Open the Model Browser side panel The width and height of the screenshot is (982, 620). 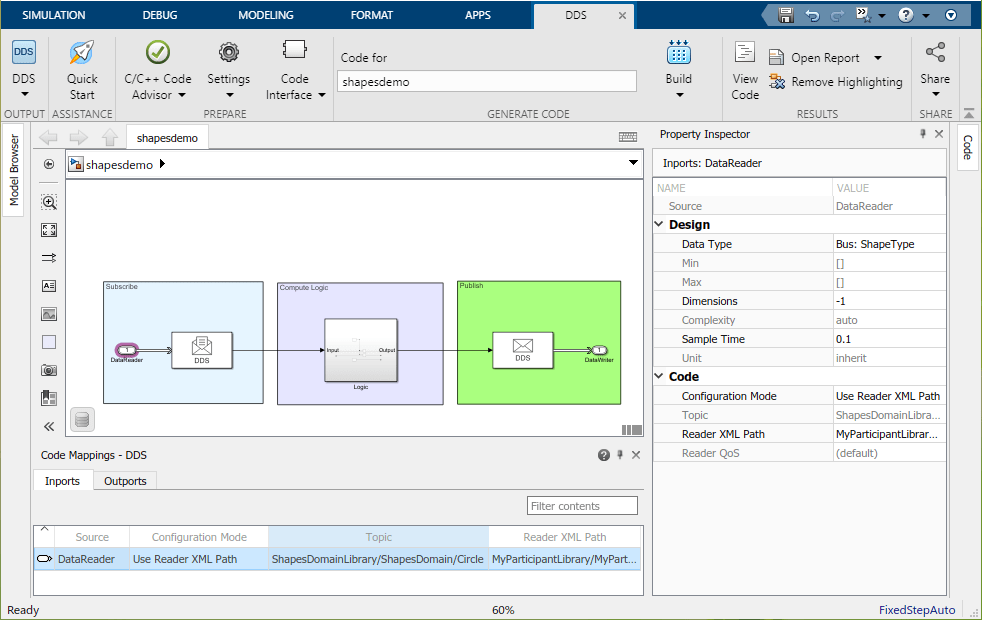pos(13,170)
